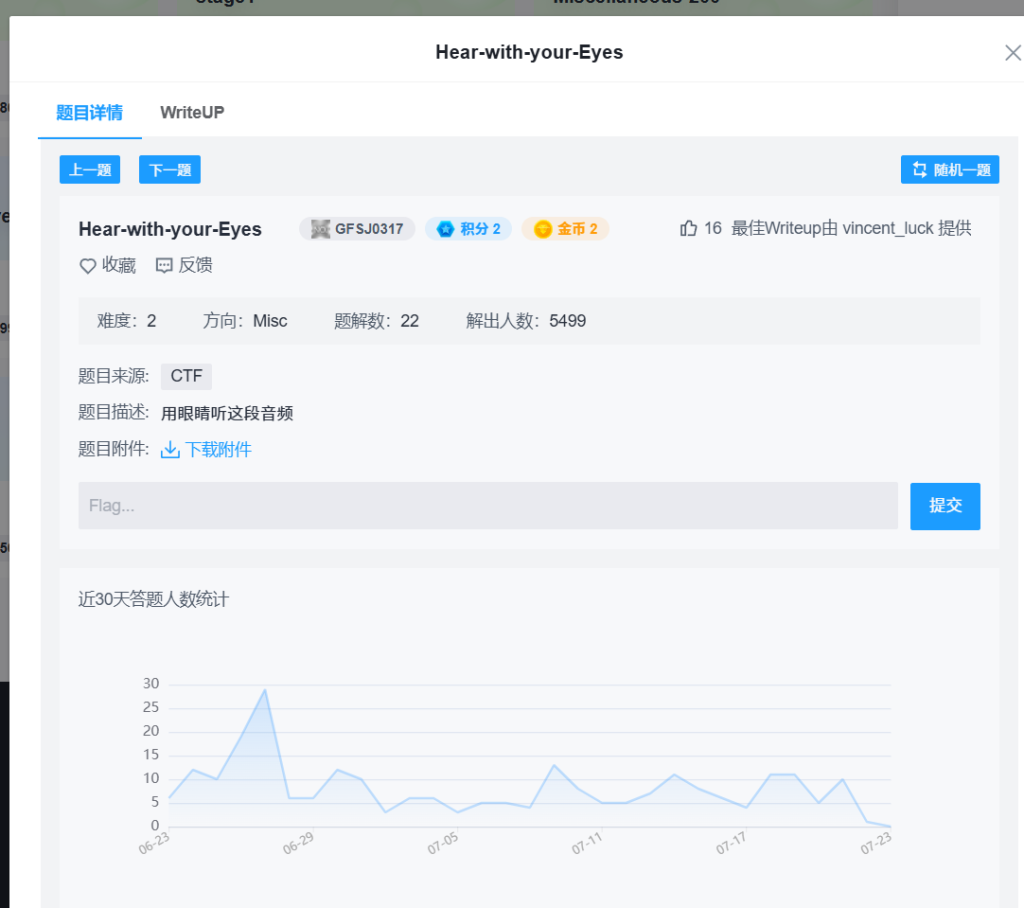Click the shuffle icon in random question button
Image resolution: width=1024 pixels, height=908 pixels.
(x=920, y=170)
